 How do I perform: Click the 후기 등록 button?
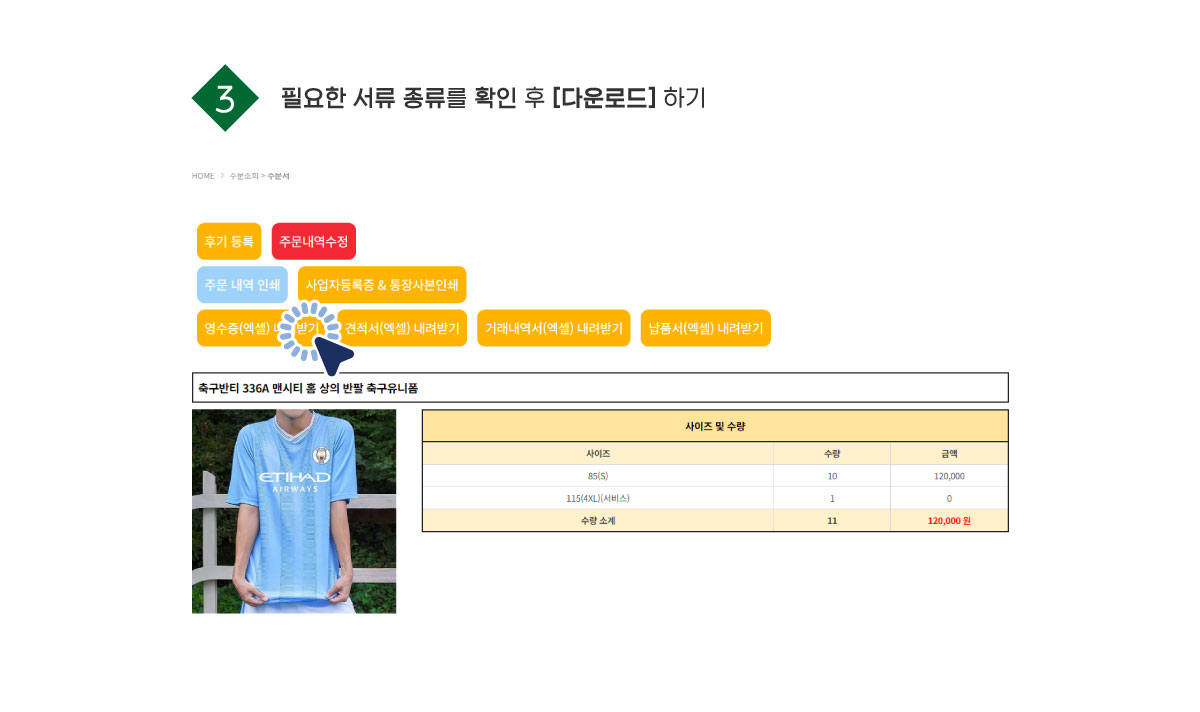(x=229, y=241)
